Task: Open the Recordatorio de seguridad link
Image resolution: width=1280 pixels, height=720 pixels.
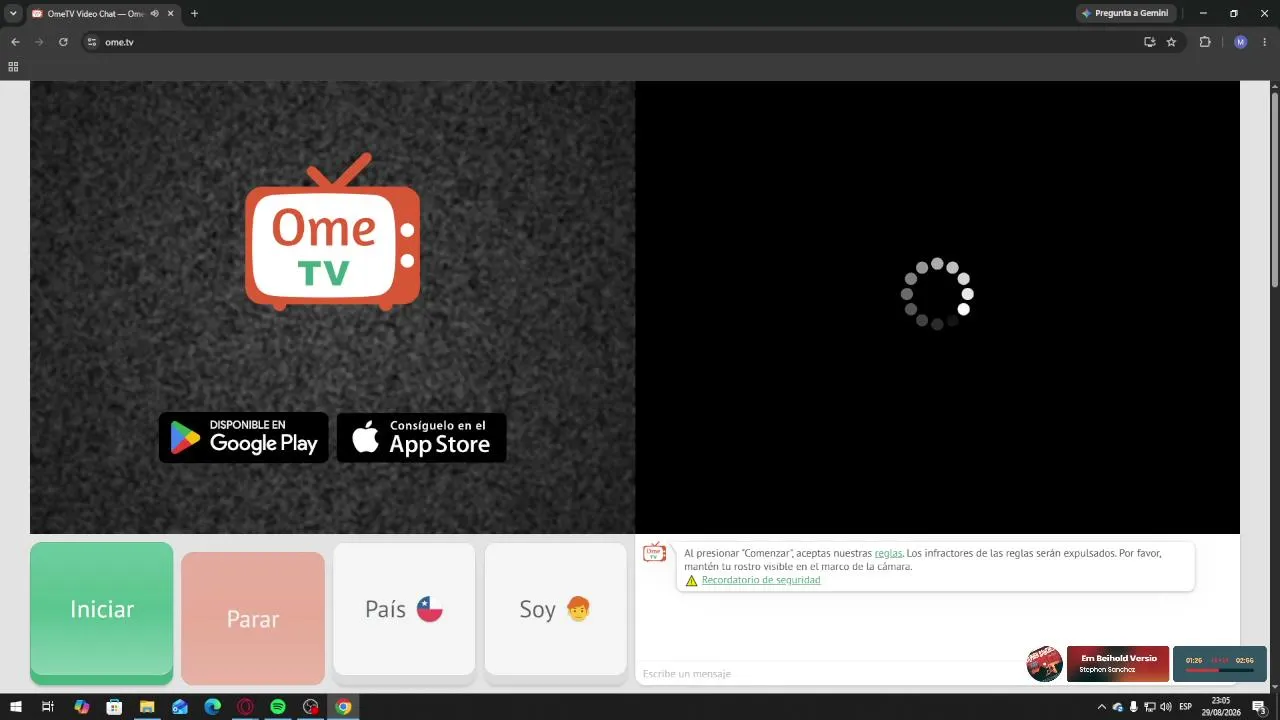Action: (761, 580)
